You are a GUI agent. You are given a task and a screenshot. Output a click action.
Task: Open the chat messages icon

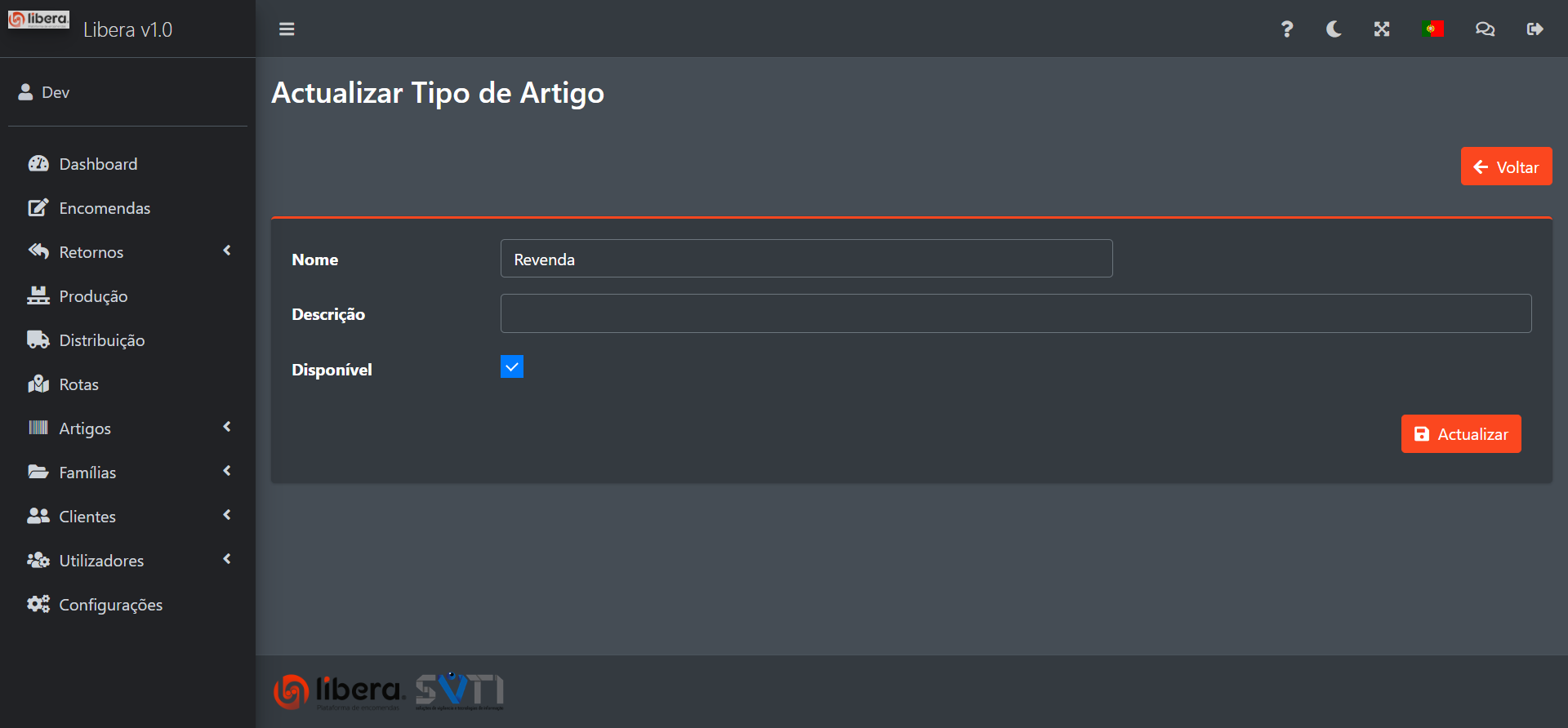click(1485, 29)
